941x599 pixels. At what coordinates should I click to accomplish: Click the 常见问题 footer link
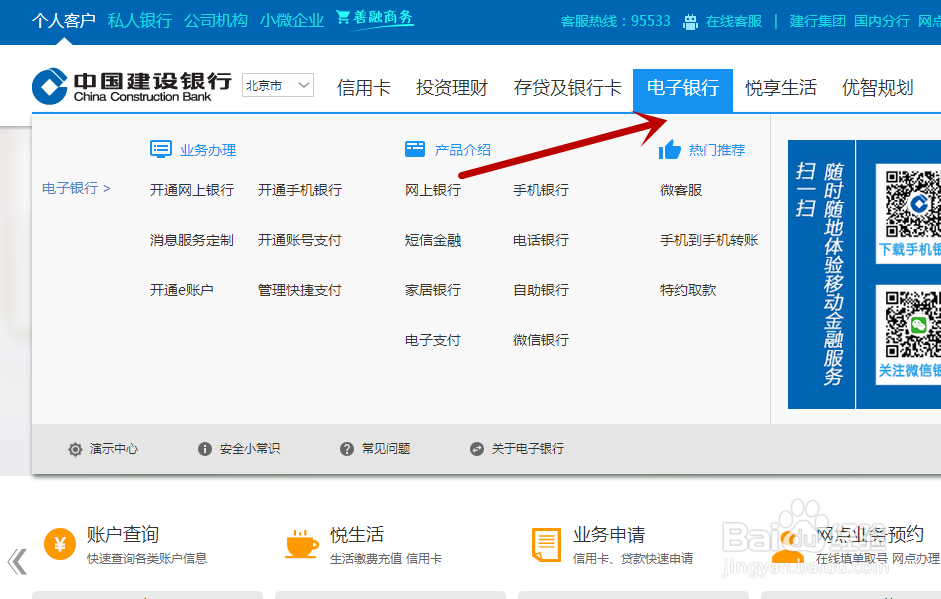(386, 449)
